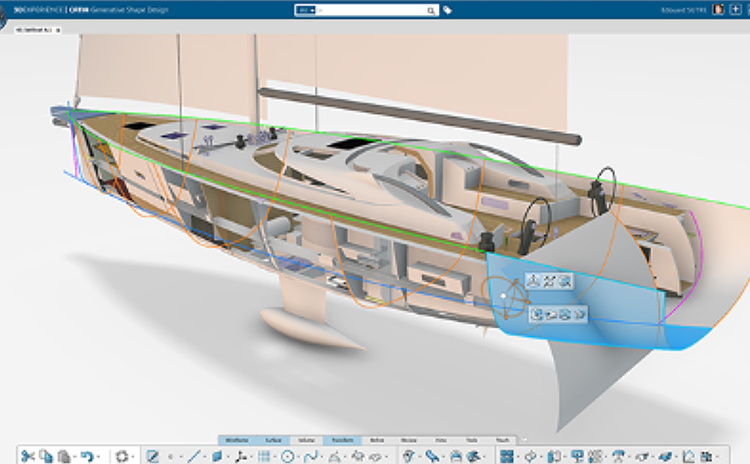Click the Sketch positioned icon
Screen dimensions: 750x464
click(x=153, y=456)
